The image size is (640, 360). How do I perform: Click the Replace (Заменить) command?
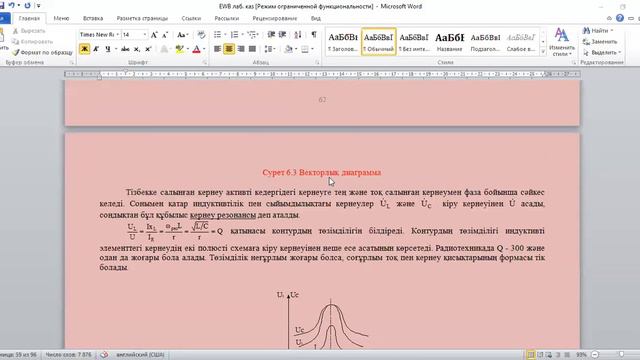[600, 41]
